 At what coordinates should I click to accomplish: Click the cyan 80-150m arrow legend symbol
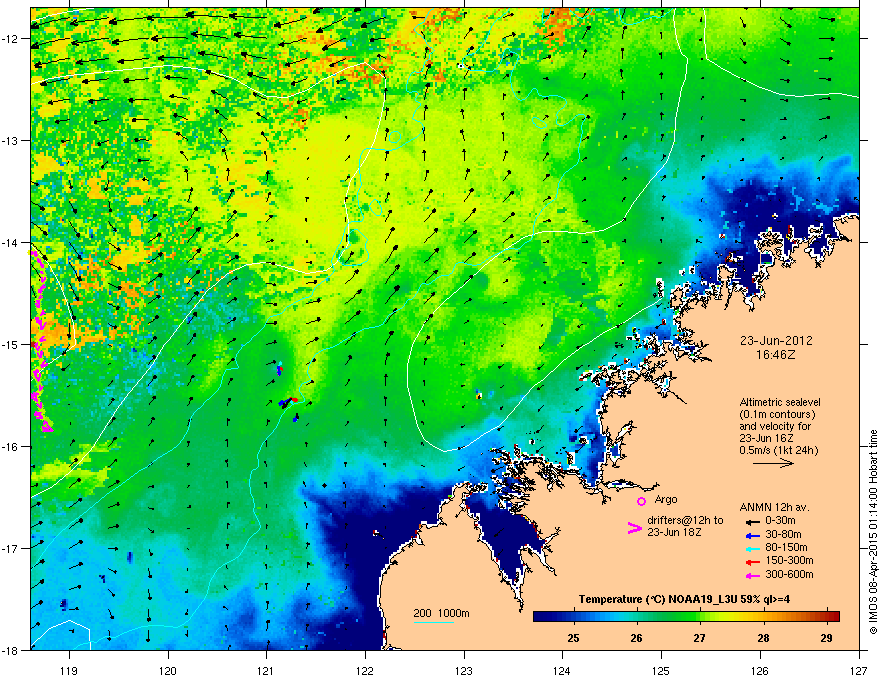point(752,548)
